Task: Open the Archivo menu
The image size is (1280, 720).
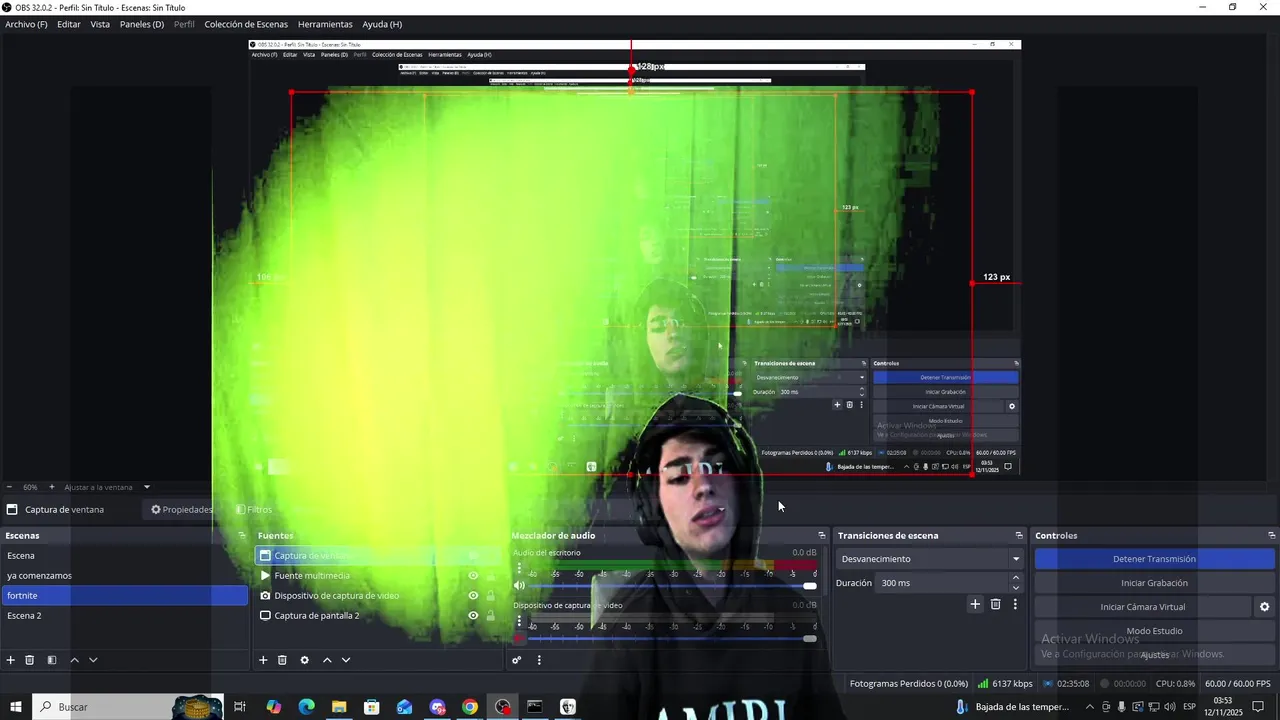Action: pyautogui.click(x=26, y=24)
